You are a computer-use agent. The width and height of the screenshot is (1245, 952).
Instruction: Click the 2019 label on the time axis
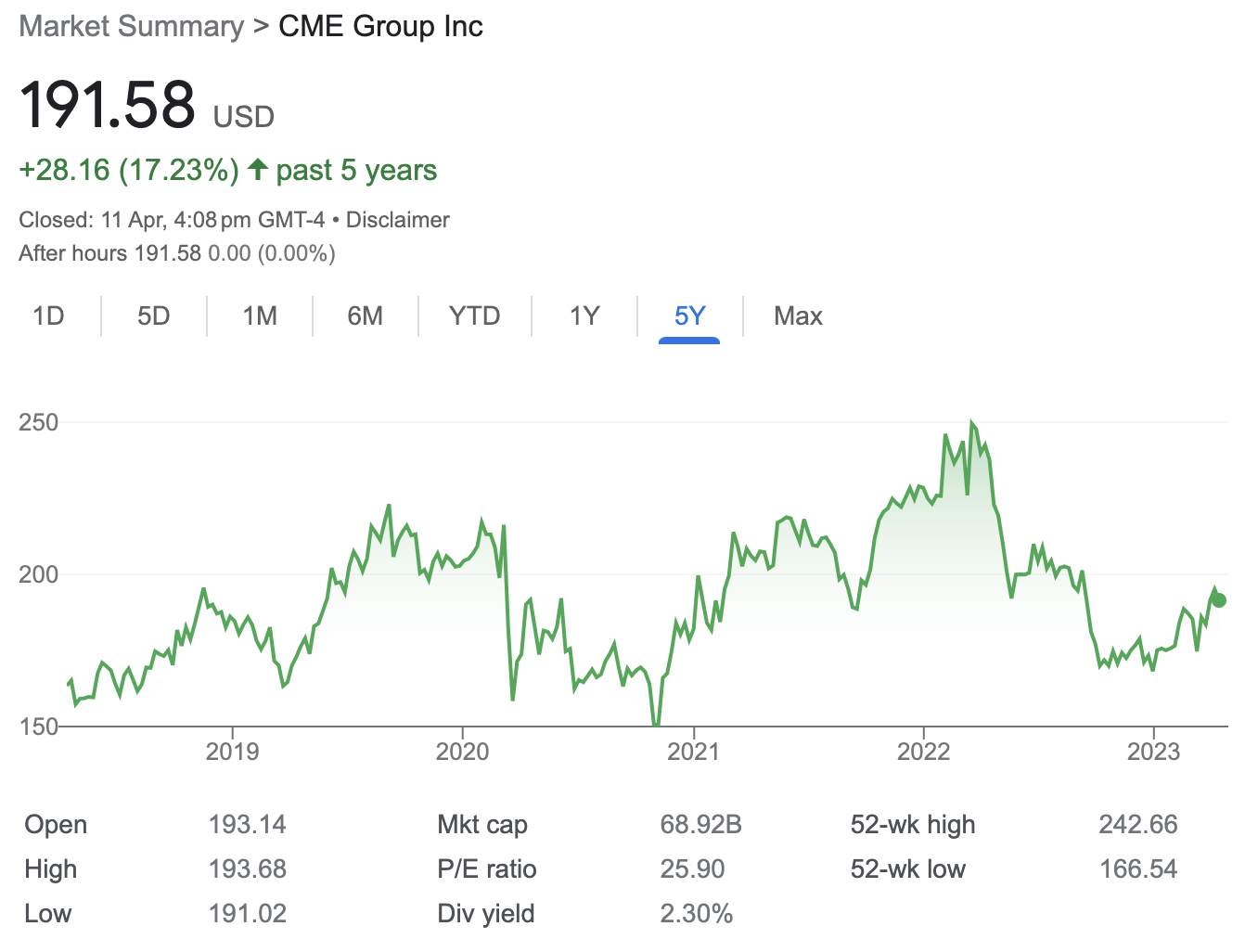232,751
